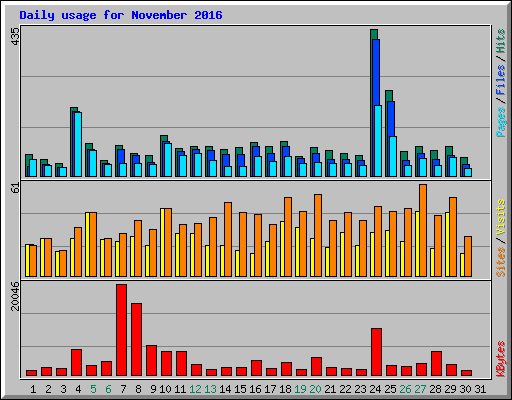The image size is (512, 400).
Task: Select the red KBytes bar for day 24
Action: point(376,352)
